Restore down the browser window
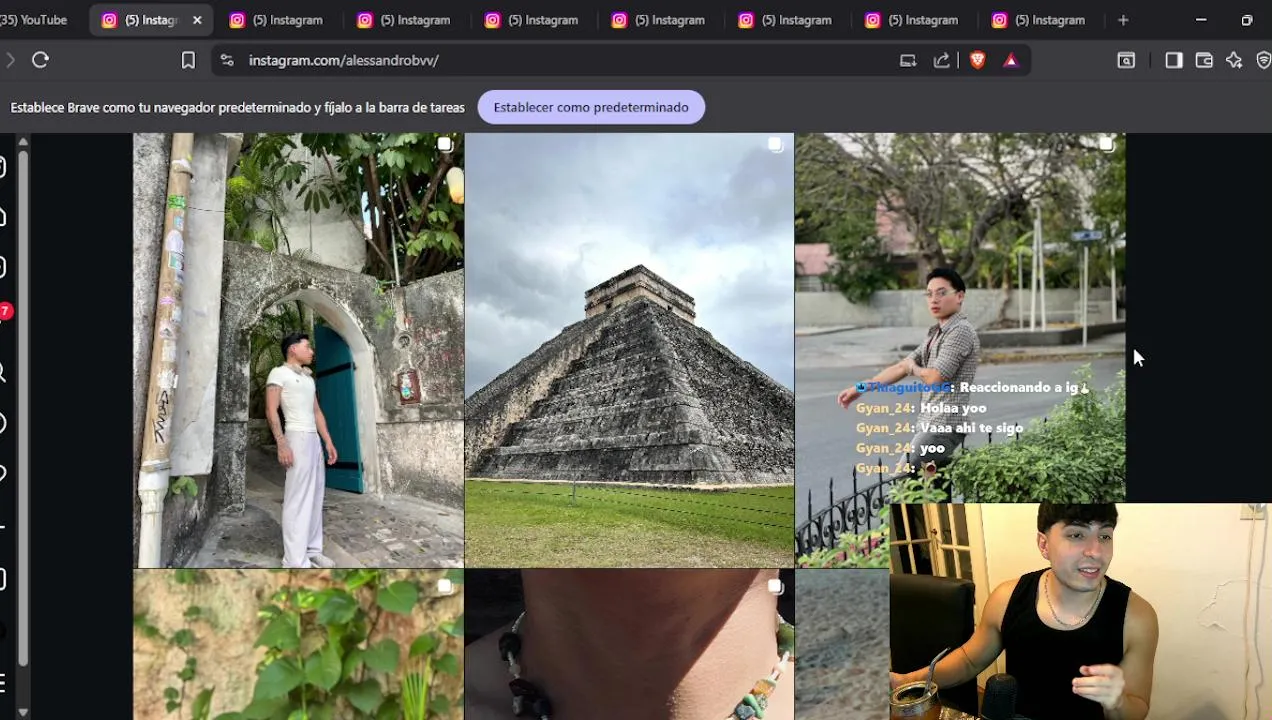1272x720 pixels. [x=1247, y=20]
